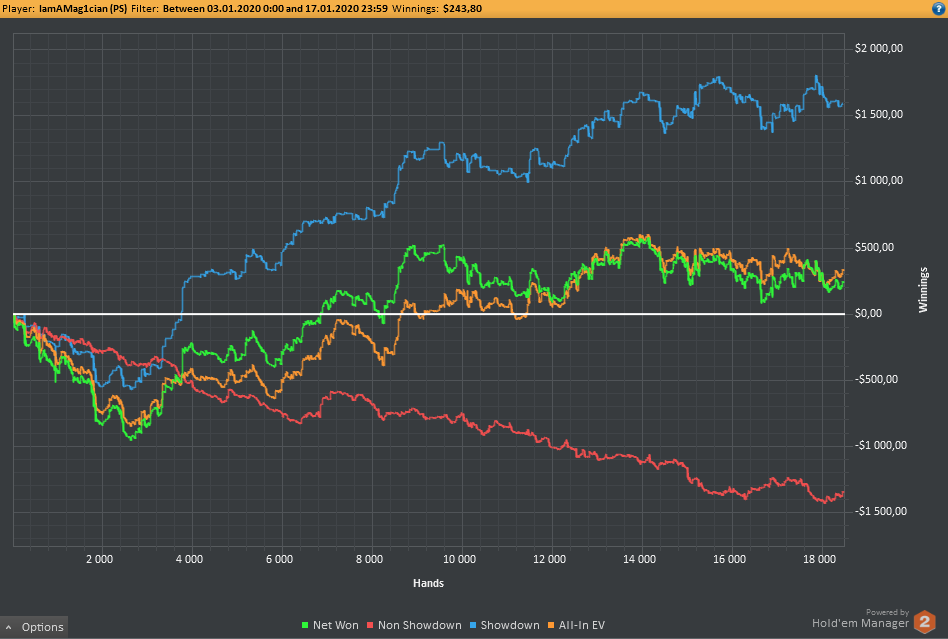Click the 18 000 hands axis label
Image resolution: width=948 pixels, height=639 pixels.
click(820, 559)
